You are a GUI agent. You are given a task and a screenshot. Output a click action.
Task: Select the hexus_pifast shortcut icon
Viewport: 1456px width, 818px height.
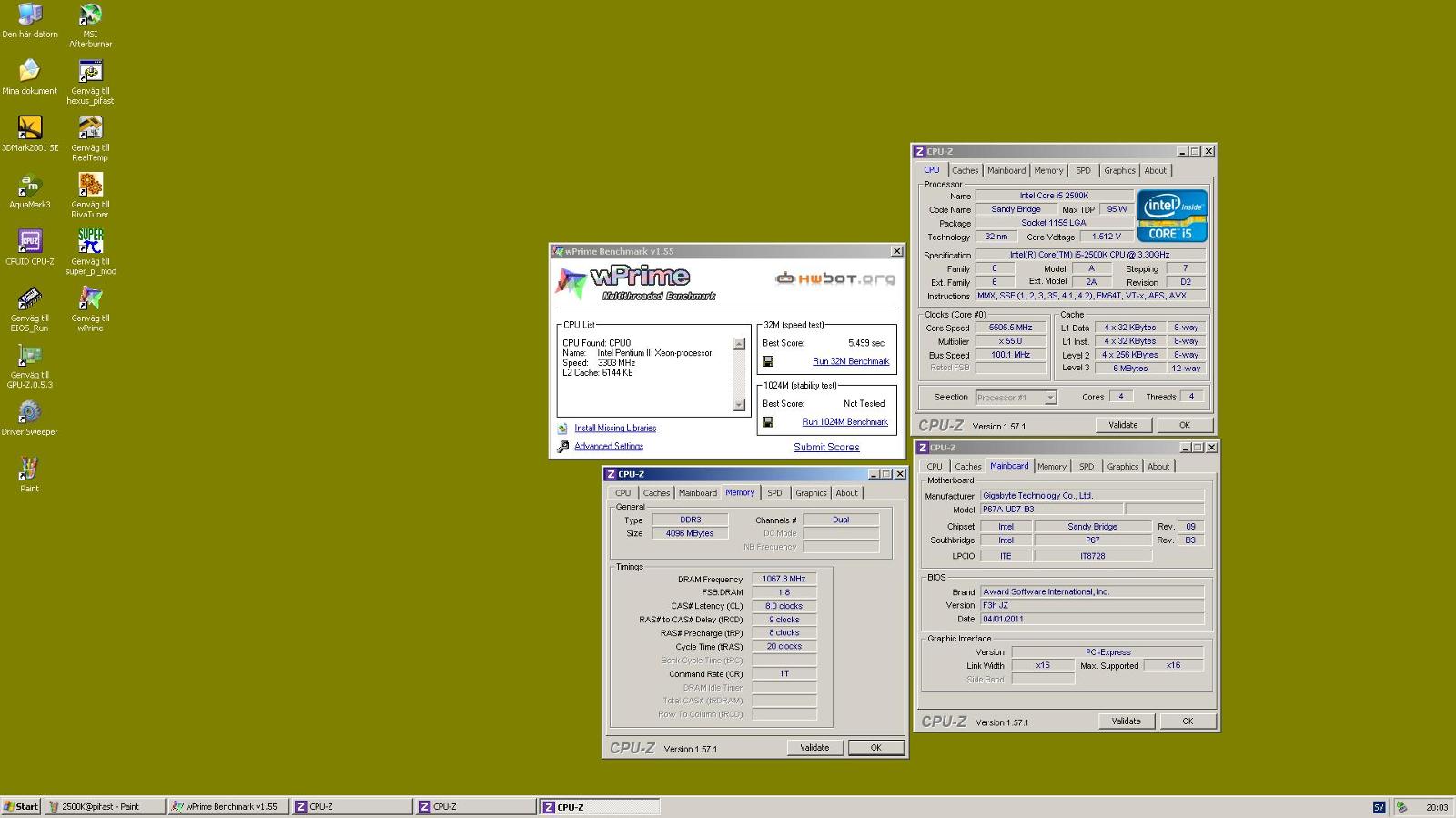[x=90, y=82]
